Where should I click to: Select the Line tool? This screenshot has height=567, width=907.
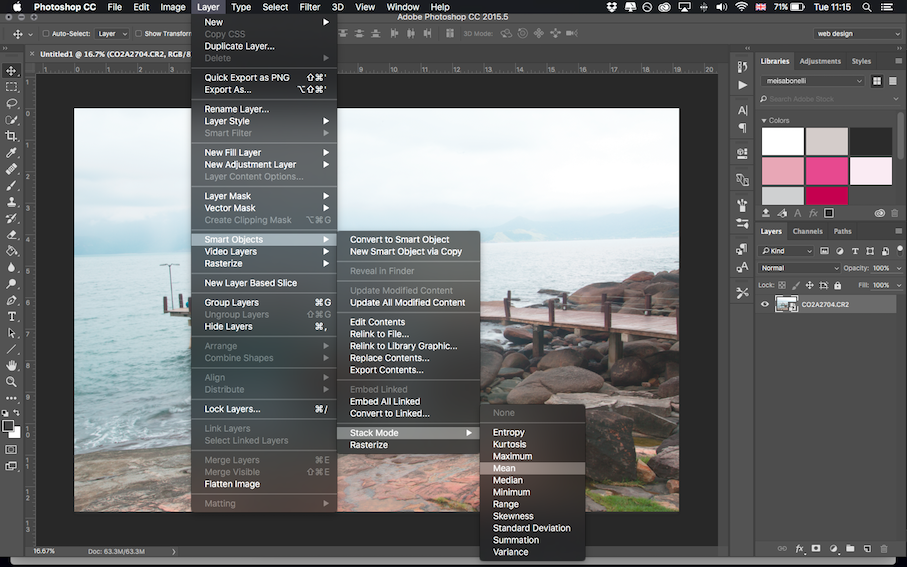(11, 349)
